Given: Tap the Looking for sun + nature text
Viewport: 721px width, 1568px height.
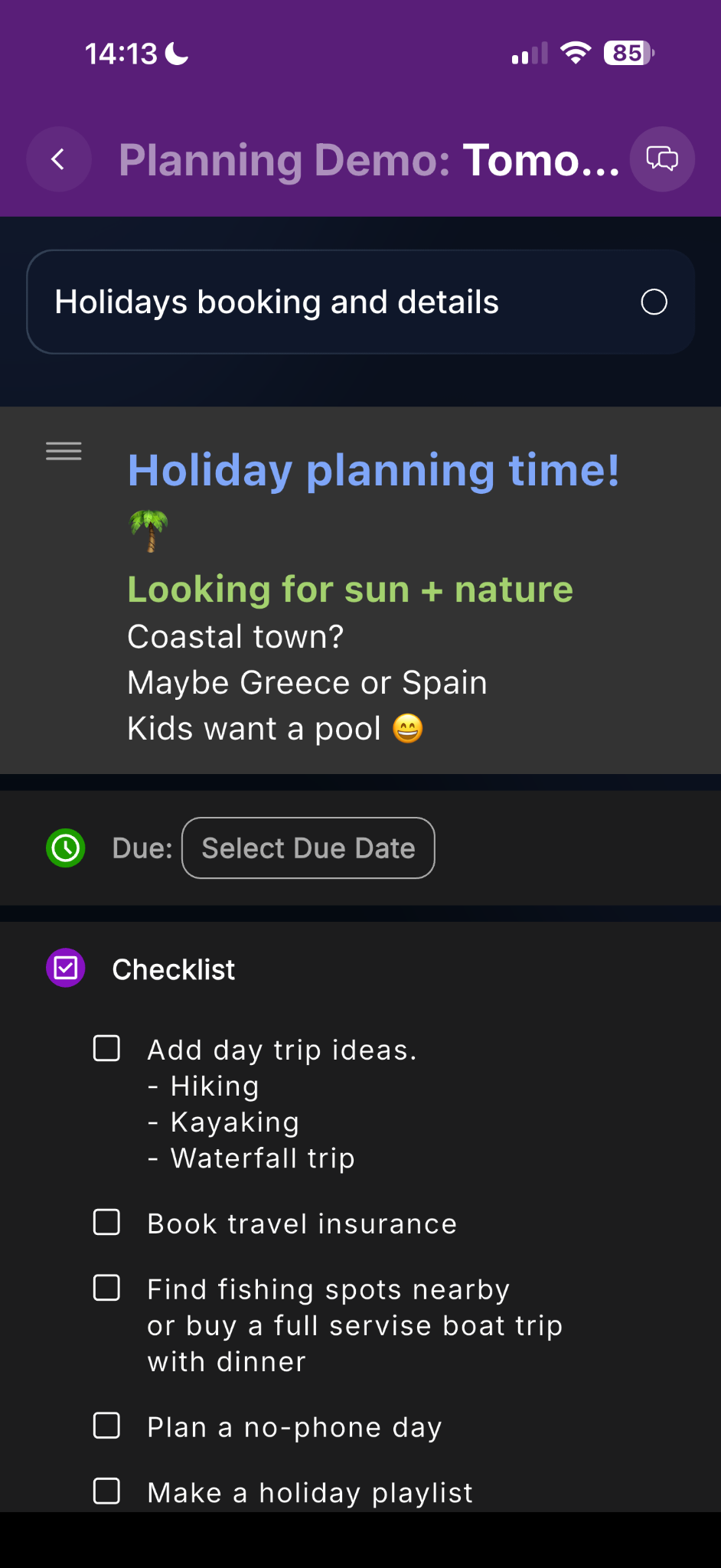Looking at the screenshot, I should pos(350,590).
